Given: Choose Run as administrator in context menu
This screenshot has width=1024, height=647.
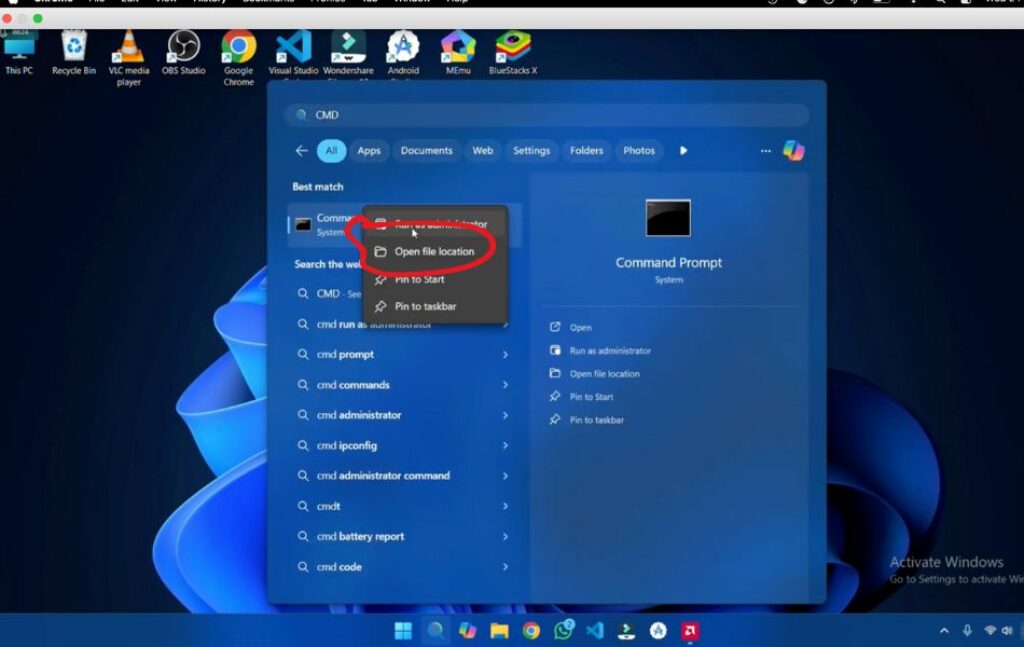Looking at the screenshot, I should [436, 224].
